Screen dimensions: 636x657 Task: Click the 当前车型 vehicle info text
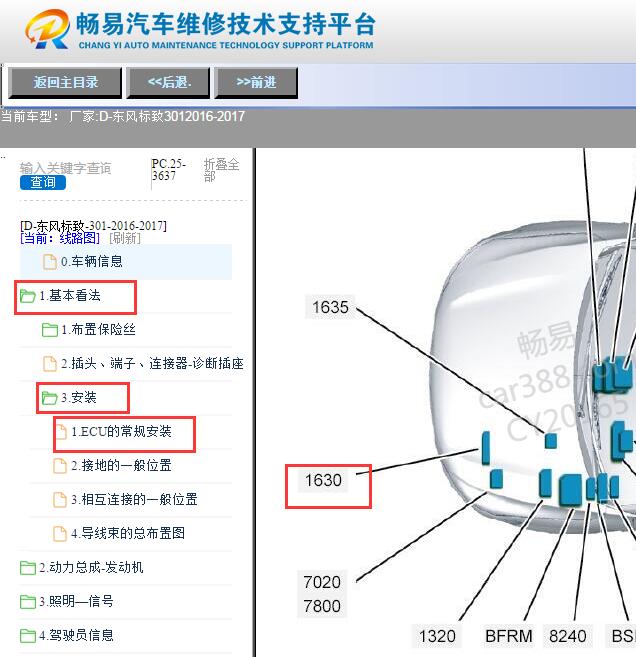(x=123, y=116)
